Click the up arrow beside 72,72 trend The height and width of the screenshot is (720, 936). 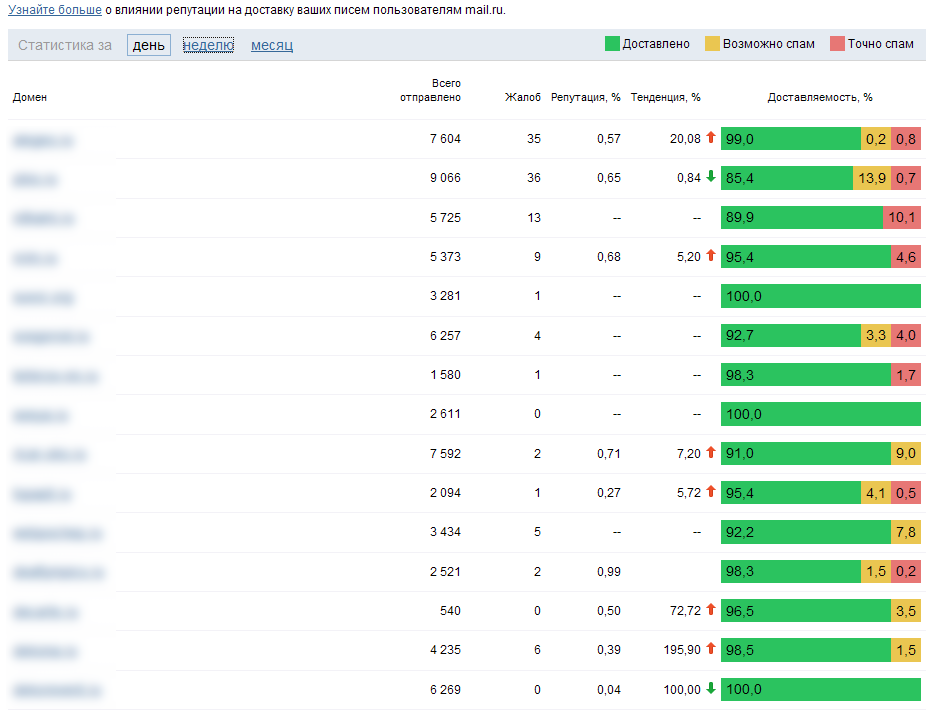point(711,610)
